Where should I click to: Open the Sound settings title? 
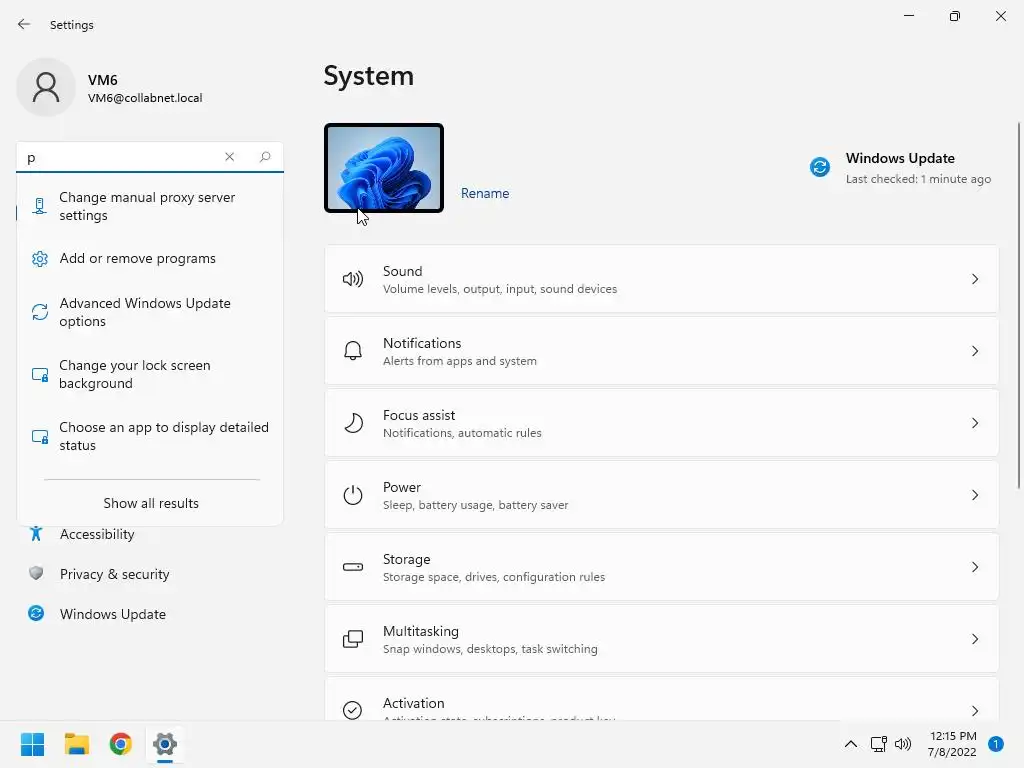coord(402,271)
